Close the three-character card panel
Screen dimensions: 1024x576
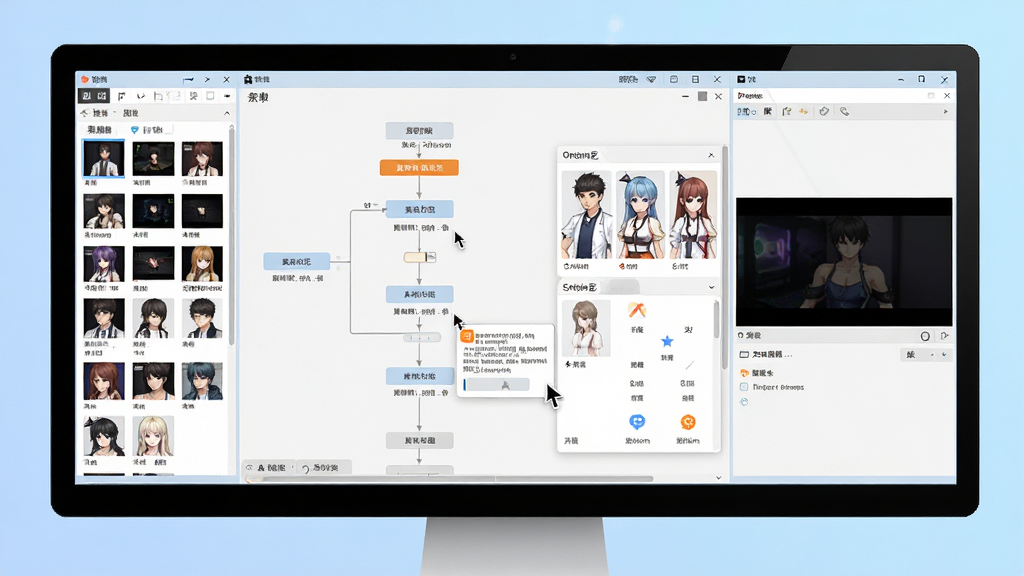point(711,155)
